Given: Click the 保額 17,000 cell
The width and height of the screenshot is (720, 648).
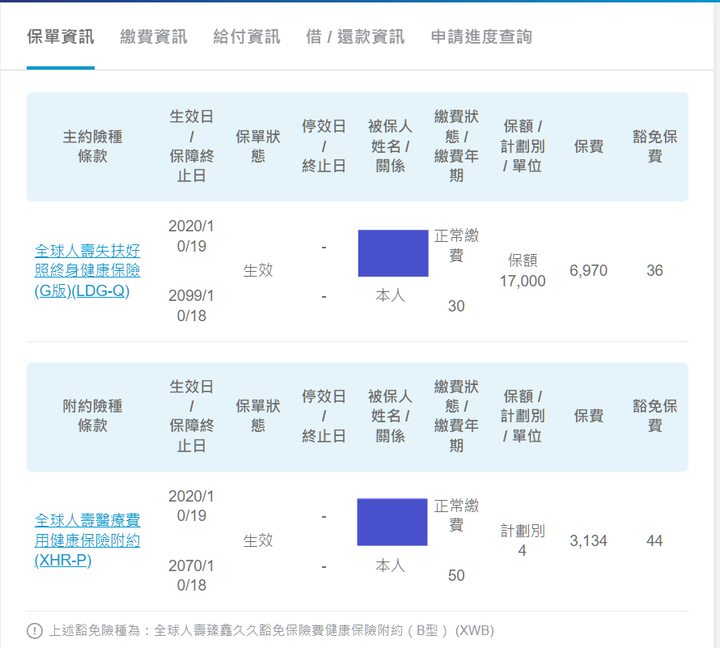Looking at the screenshot, I should (x=523, y=270).
